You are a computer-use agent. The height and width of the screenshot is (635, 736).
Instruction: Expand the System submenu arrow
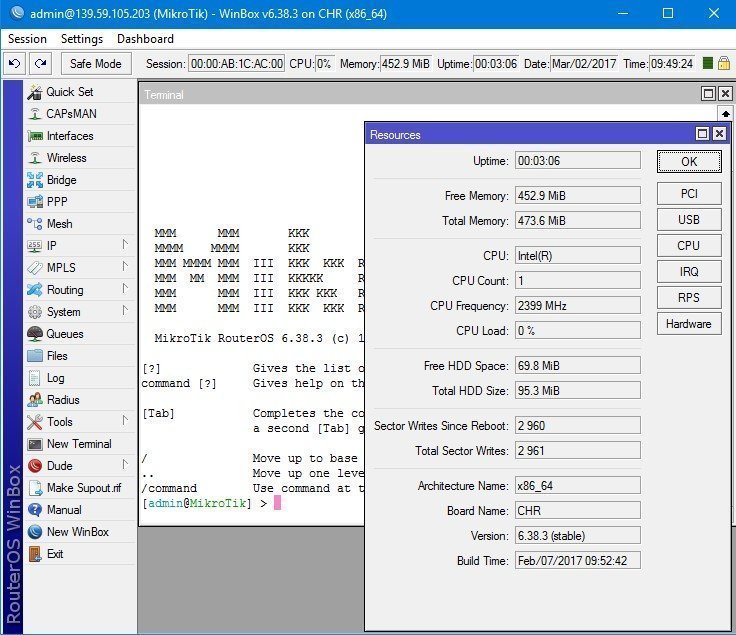pos(125,311)
